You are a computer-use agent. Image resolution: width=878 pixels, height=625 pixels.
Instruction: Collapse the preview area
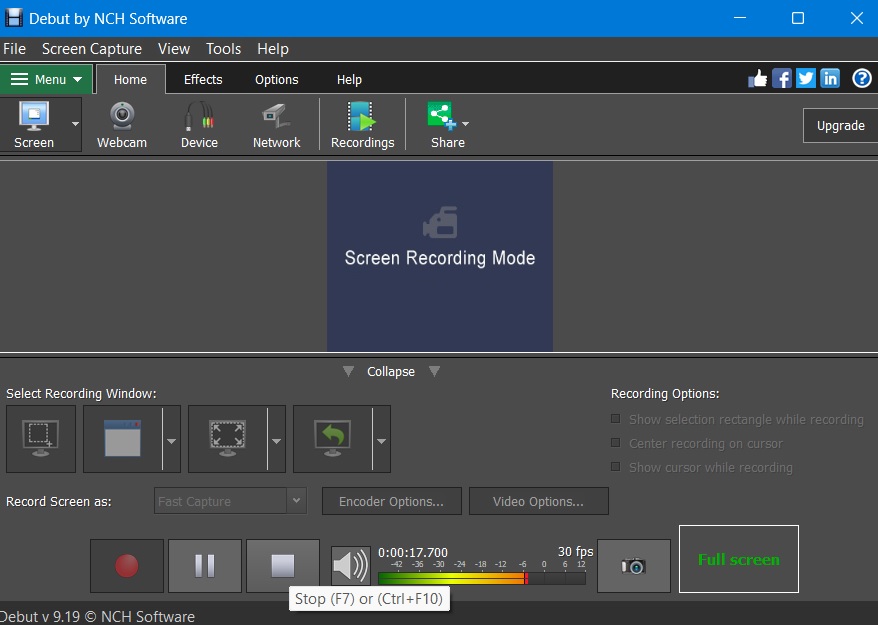coord(390,371)
